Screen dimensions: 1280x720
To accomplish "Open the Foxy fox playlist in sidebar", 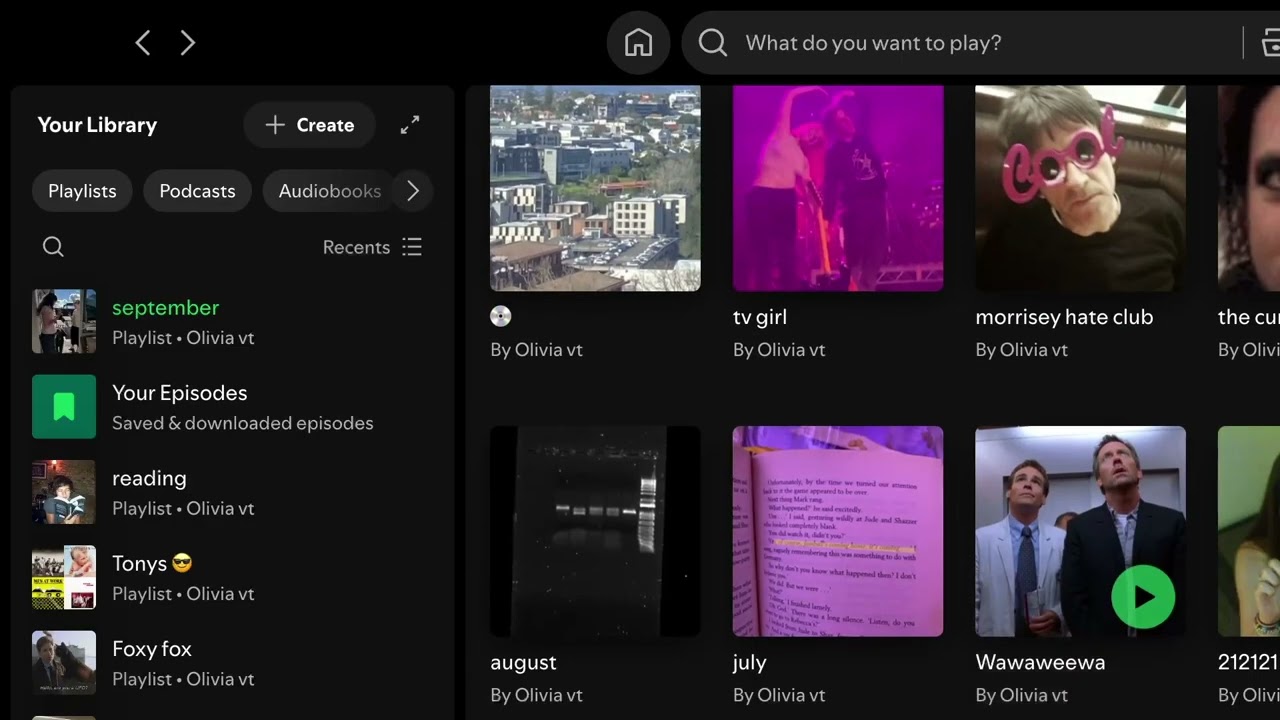I will point(234,662).
